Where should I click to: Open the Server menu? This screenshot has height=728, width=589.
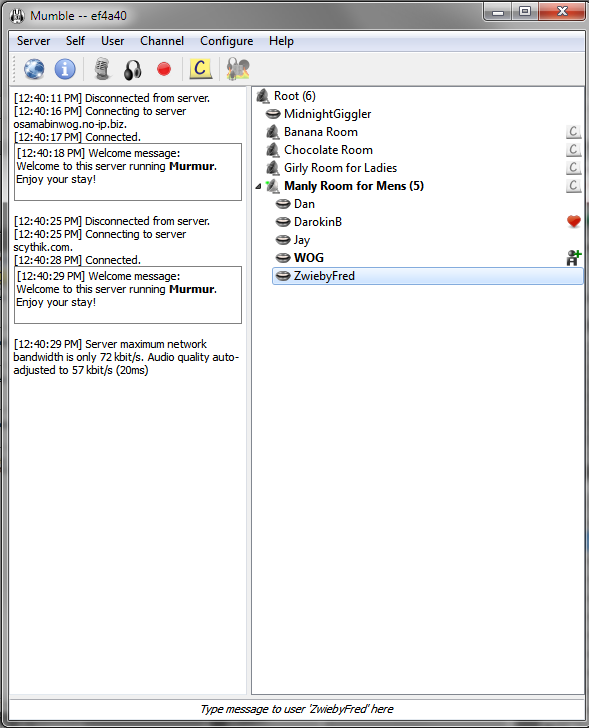coord(33,41)
